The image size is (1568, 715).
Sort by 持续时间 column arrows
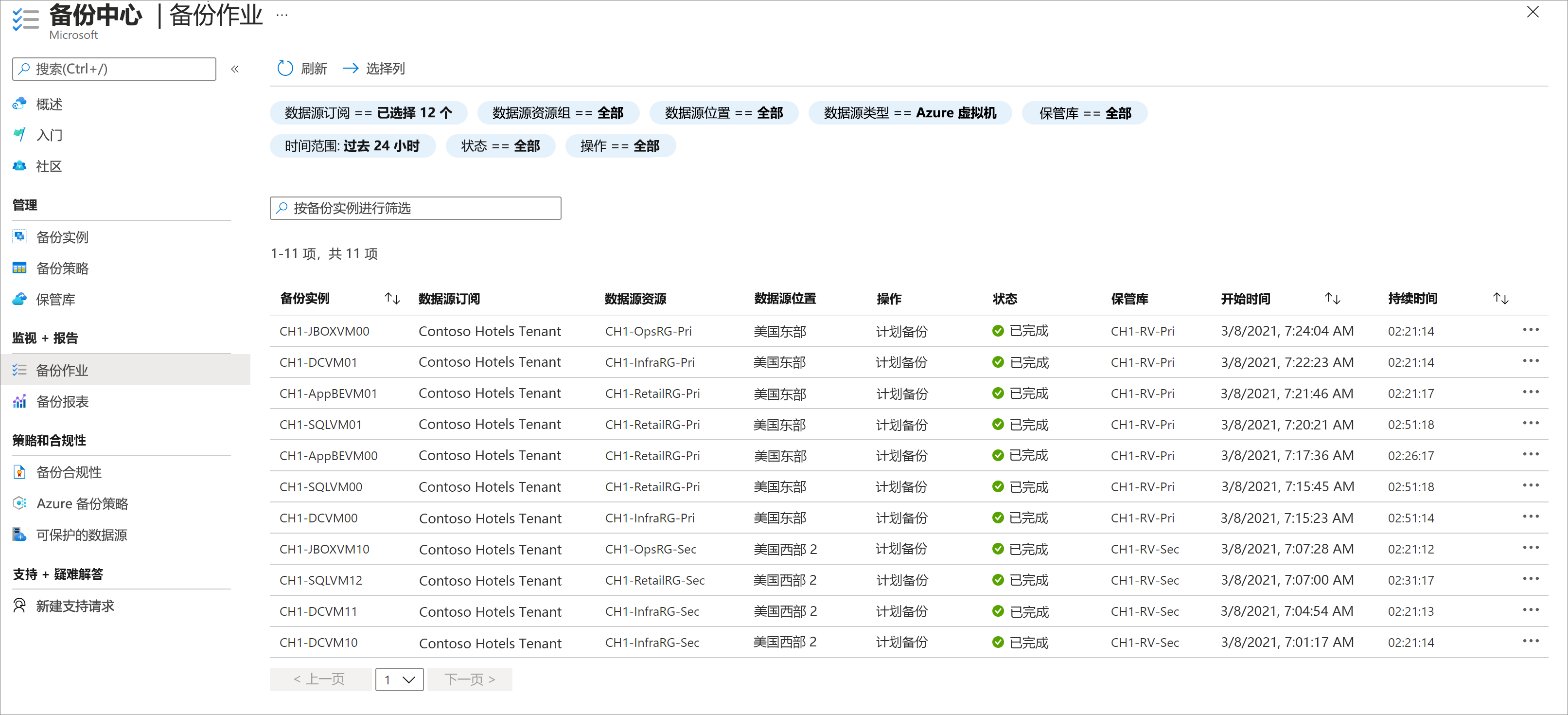tap(1500, 299)
